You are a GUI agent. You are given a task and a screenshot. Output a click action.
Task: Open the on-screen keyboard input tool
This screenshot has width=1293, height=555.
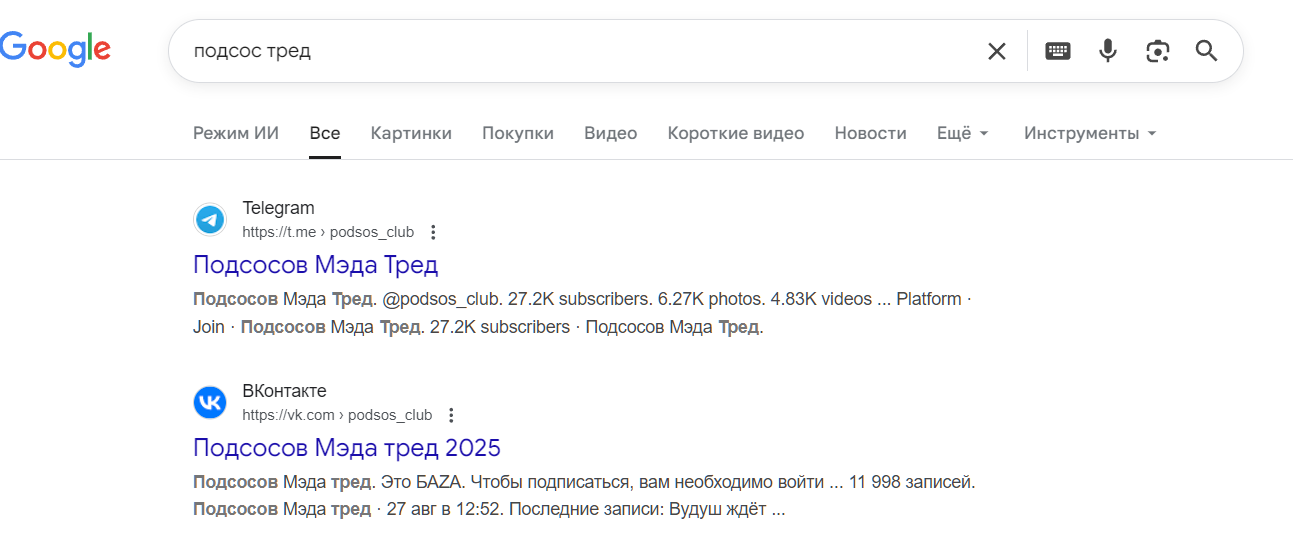(1058, 51)
